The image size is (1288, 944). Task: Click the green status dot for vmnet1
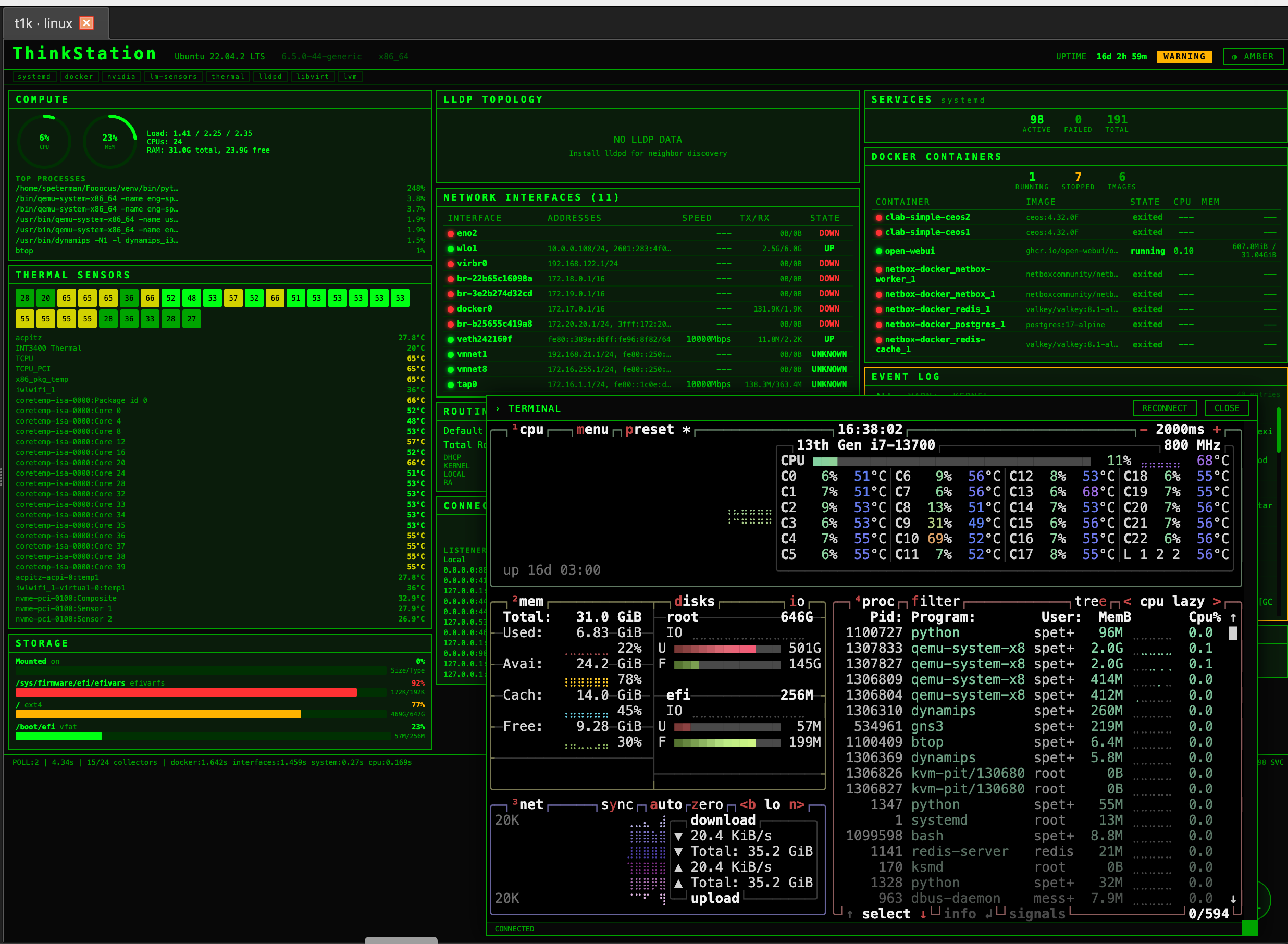point(450,354)
